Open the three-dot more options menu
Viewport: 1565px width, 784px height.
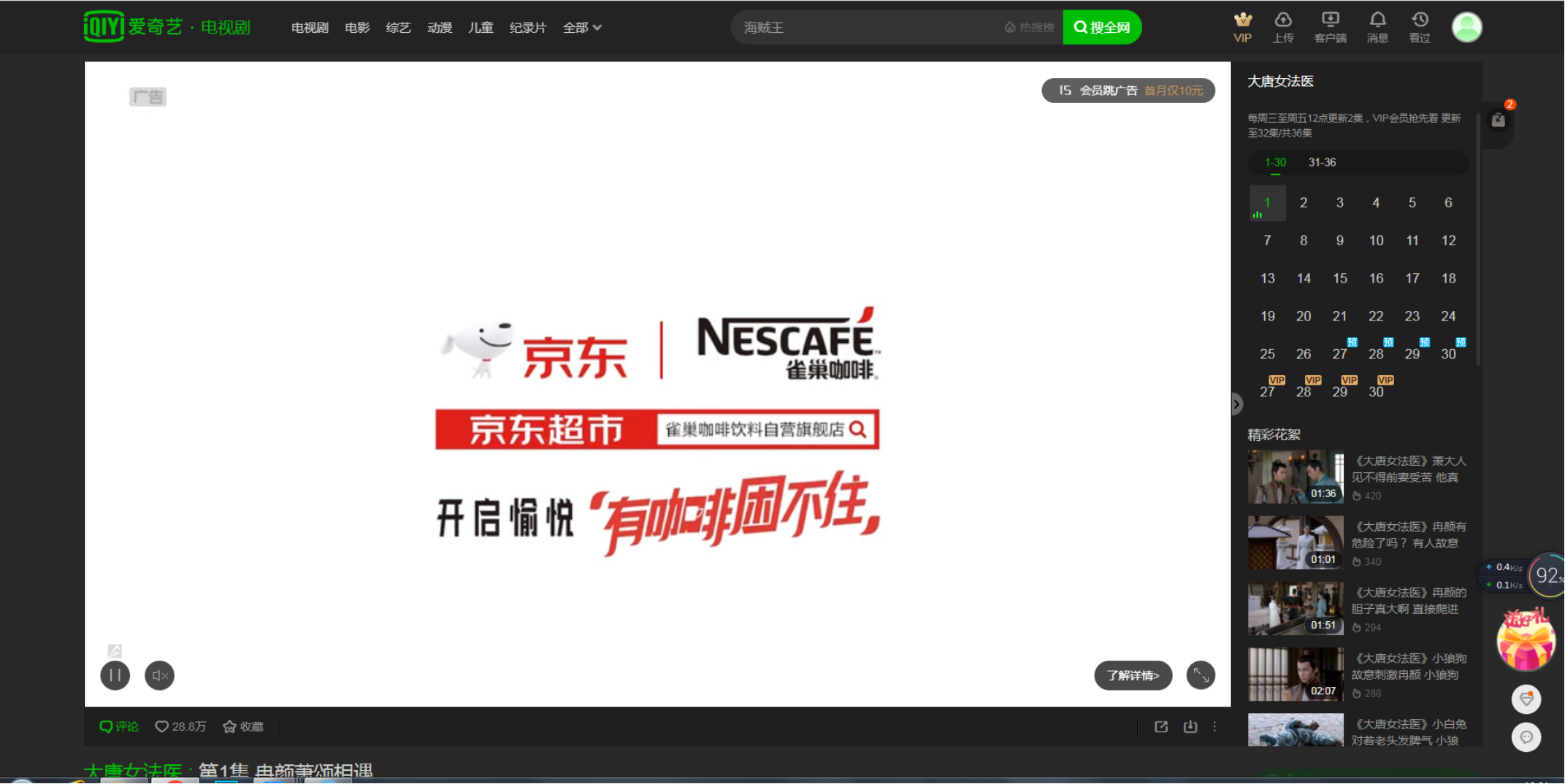[x=1214, y=727]
